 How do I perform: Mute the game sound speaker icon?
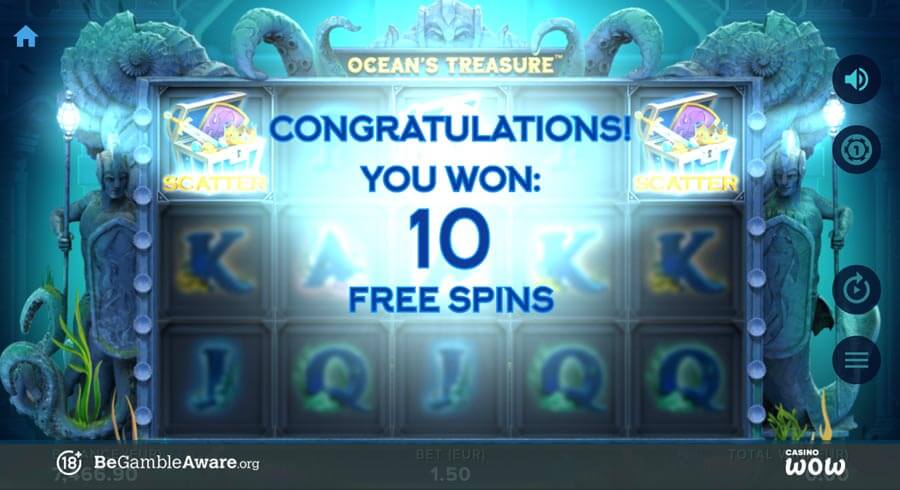(x=856, y=80)
